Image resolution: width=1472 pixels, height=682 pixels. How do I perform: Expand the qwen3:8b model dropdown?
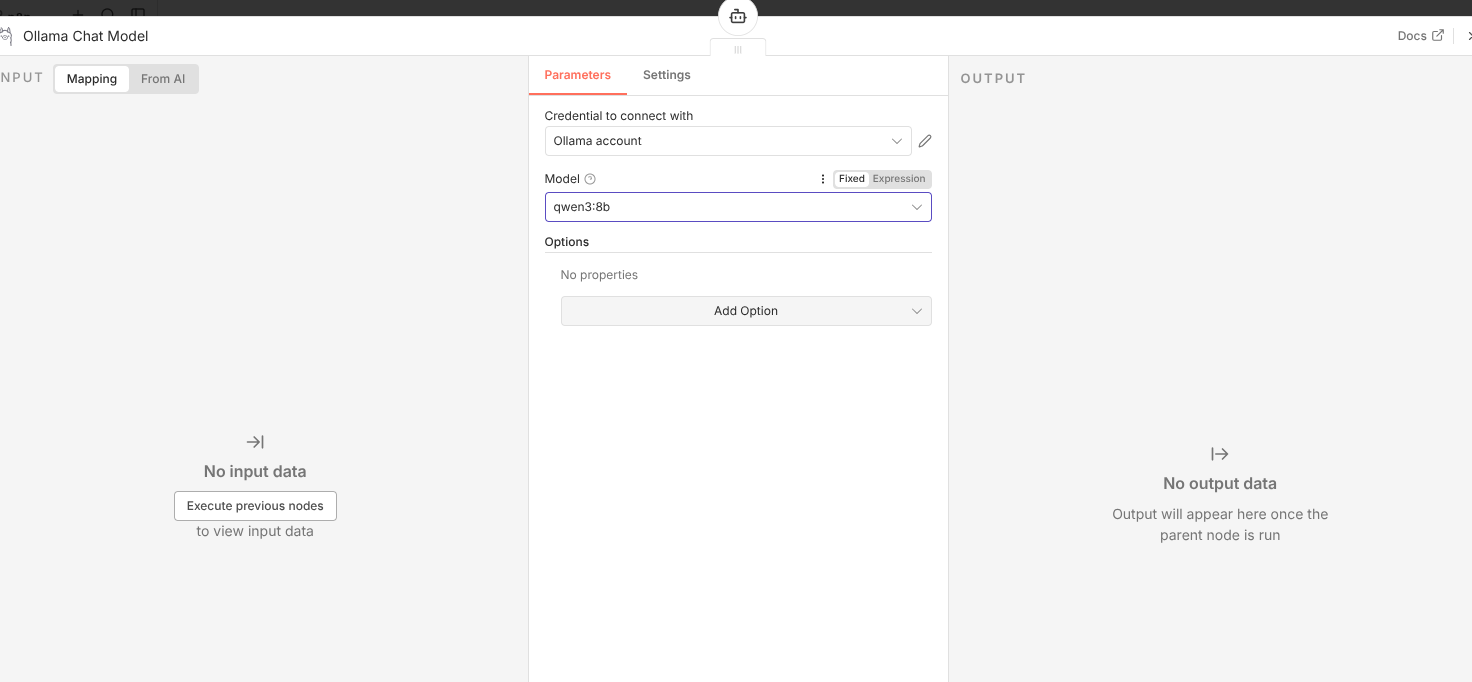click(x=737, y=207)
